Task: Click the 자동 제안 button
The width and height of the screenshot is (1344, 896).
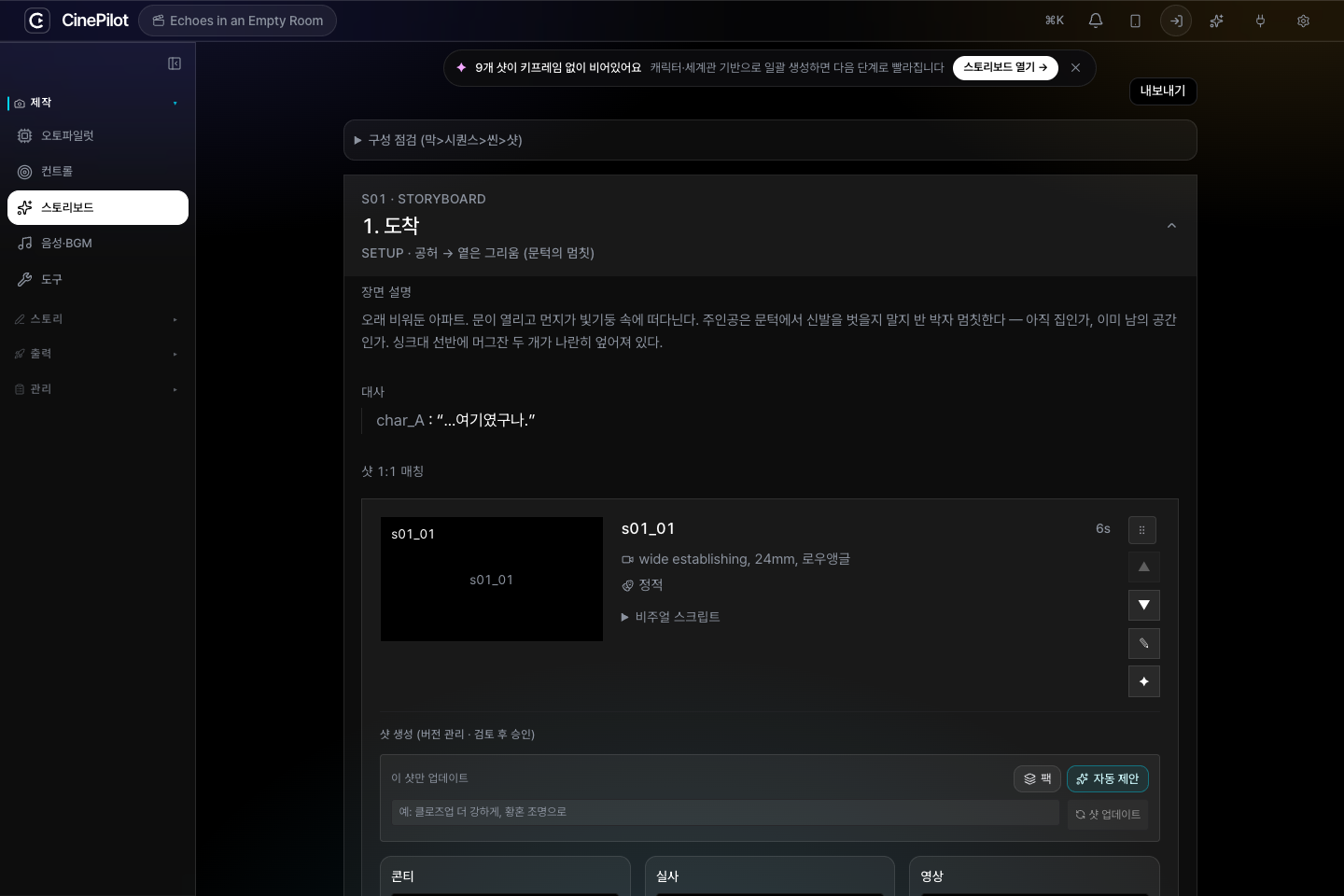Action: (1107, 778)
